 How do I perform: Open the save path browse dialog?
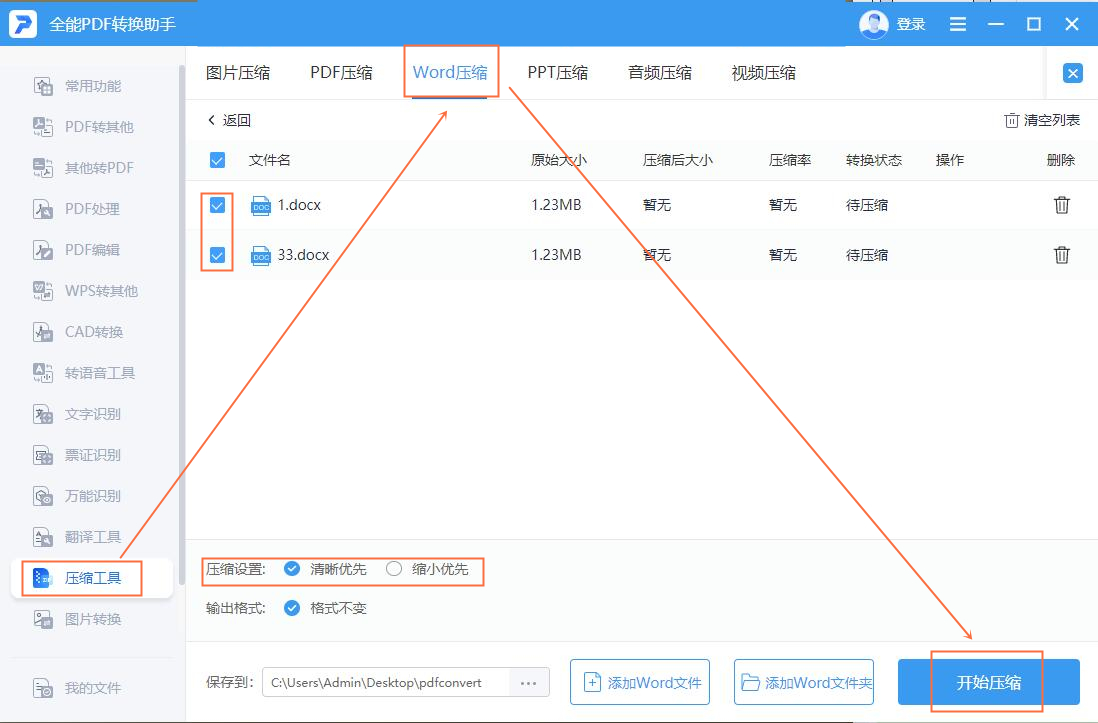coord(528,681)
